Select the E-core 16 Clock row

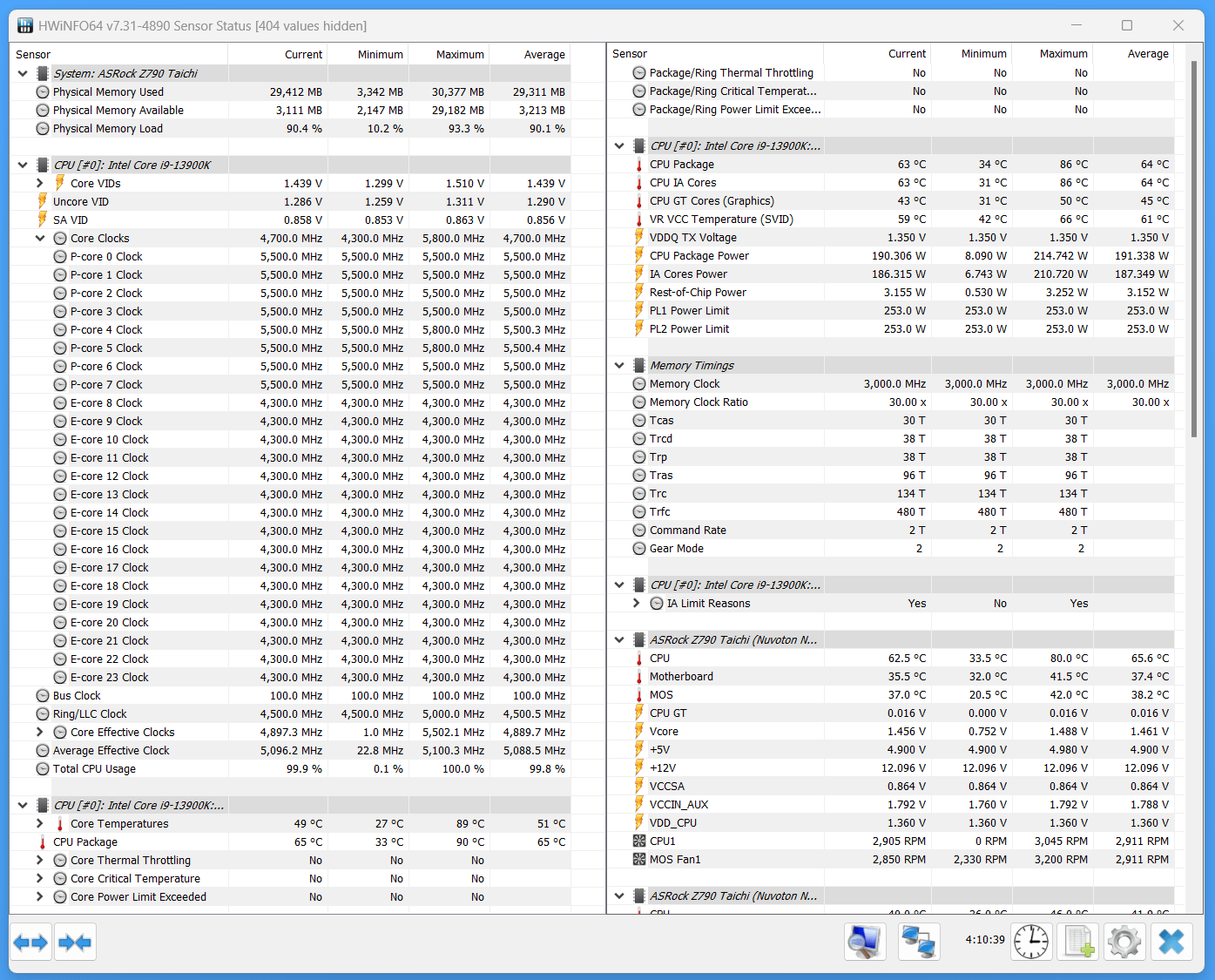click(x=290, y=550)
